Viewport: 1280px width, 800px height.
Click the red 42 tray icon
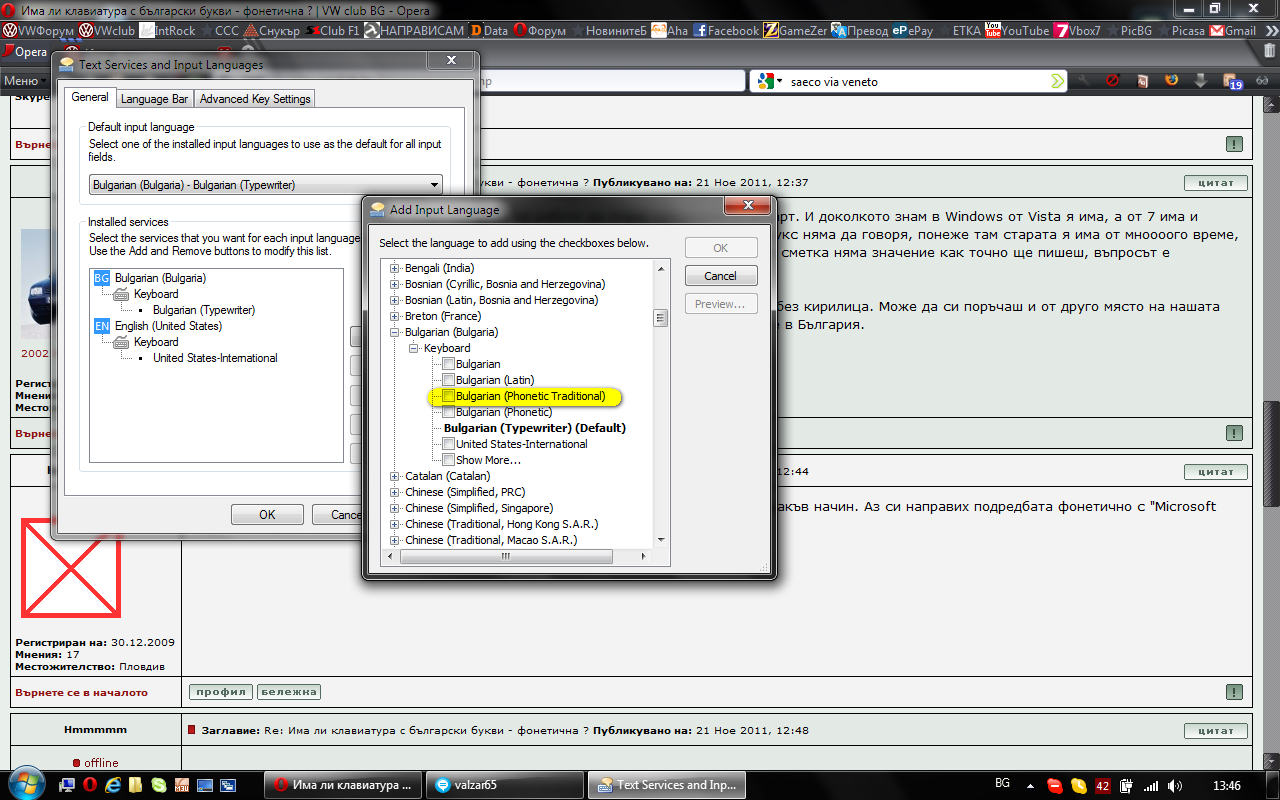pos(1103,785)
